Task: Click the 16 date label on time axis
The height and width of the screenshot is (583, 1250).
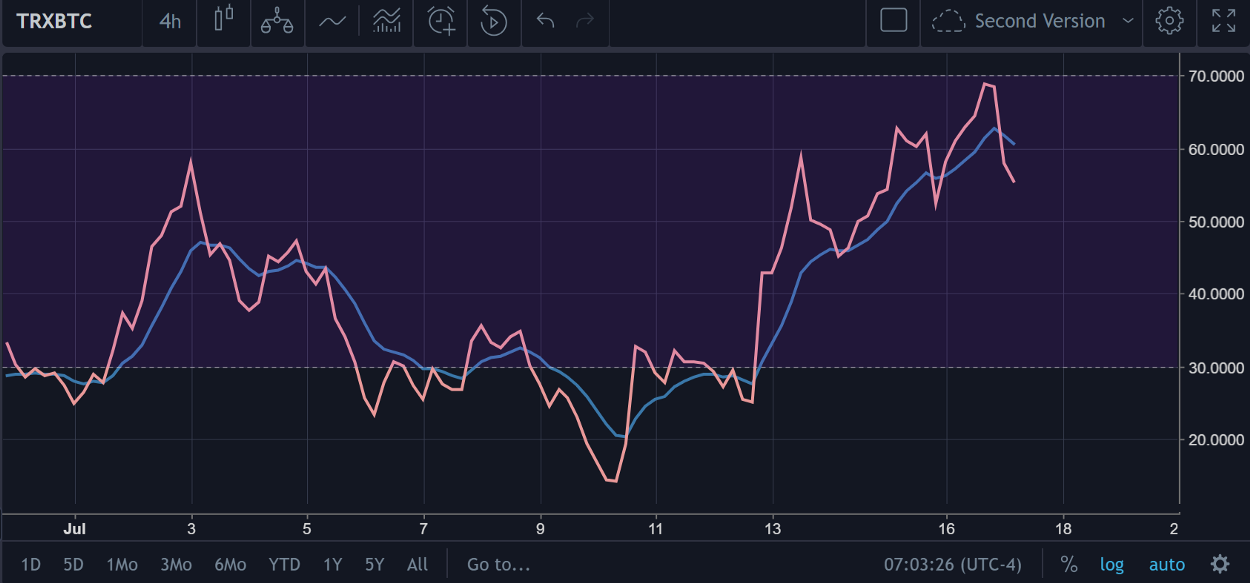Action: 946,528
